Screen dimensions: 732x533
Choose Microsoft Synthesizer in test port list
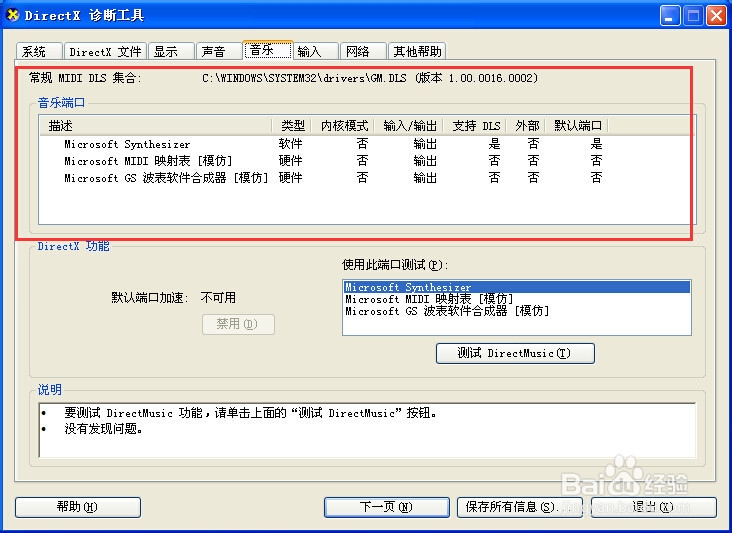[x=517, y=287]
